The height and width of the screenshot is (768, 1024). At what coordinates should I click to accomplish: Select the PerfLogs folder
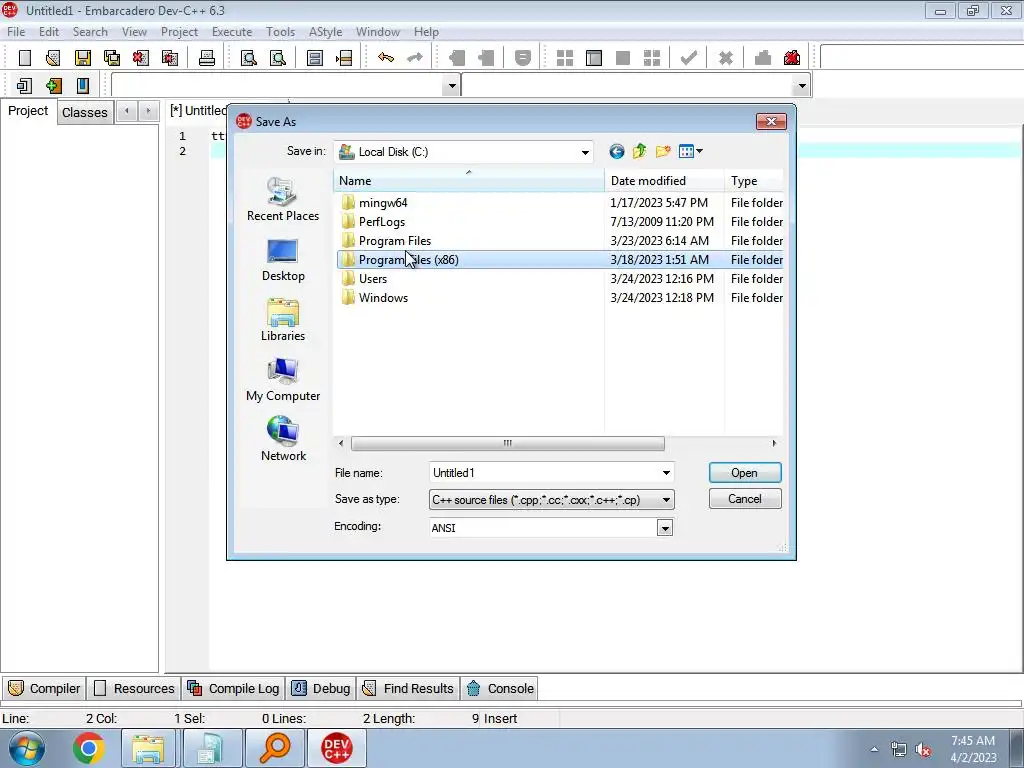point(381,222)
